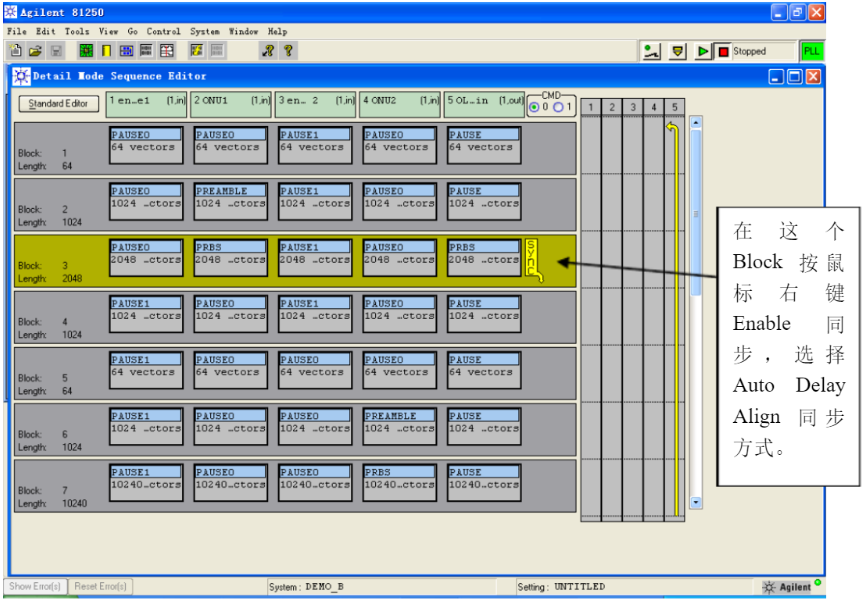The height and width of the screenshot is (603, 867).
Task: Click the Show Error(s) button
Action: 35,587
